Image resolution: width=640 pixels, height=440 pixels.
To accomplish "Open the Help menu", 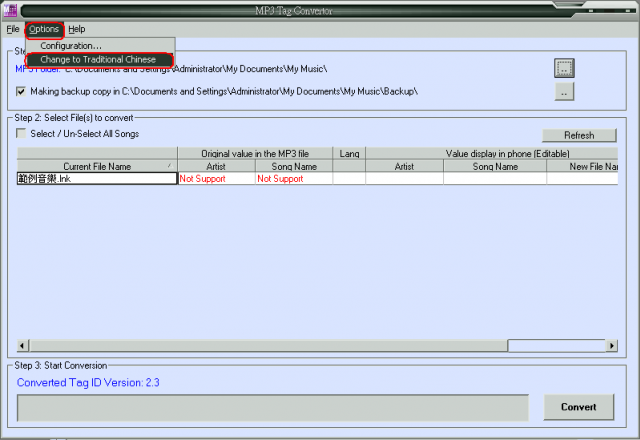I will pyautogui.click(x=77, y=29).
